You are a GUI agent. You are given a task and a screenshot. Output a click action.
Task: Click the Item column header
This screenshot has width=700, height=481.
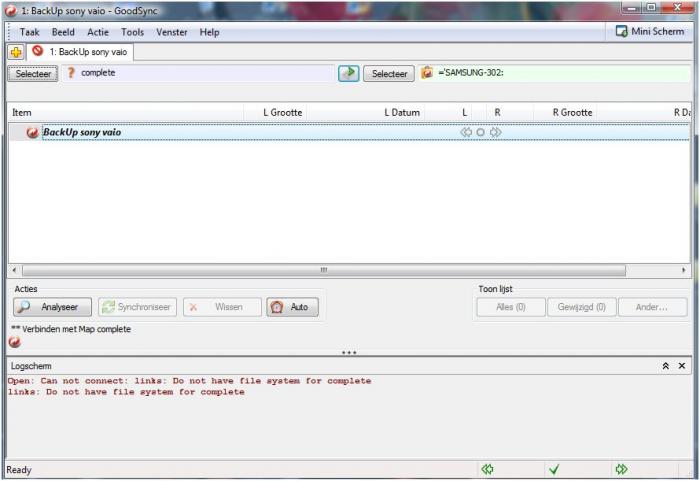pyautogui.click(x=126, y=113)
